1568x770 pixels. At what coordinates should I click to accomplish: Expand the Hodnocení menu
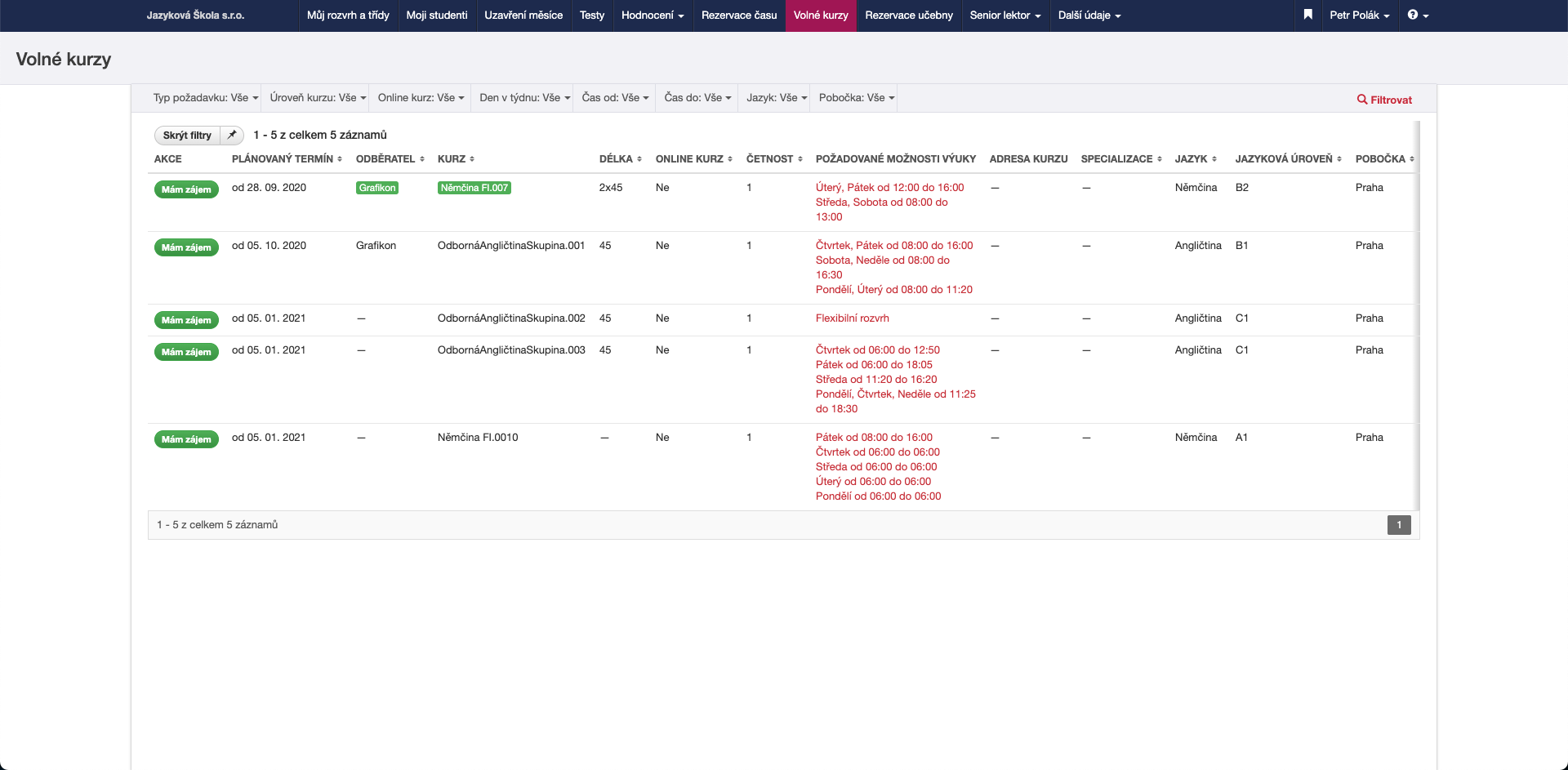[x=653, y=15]
